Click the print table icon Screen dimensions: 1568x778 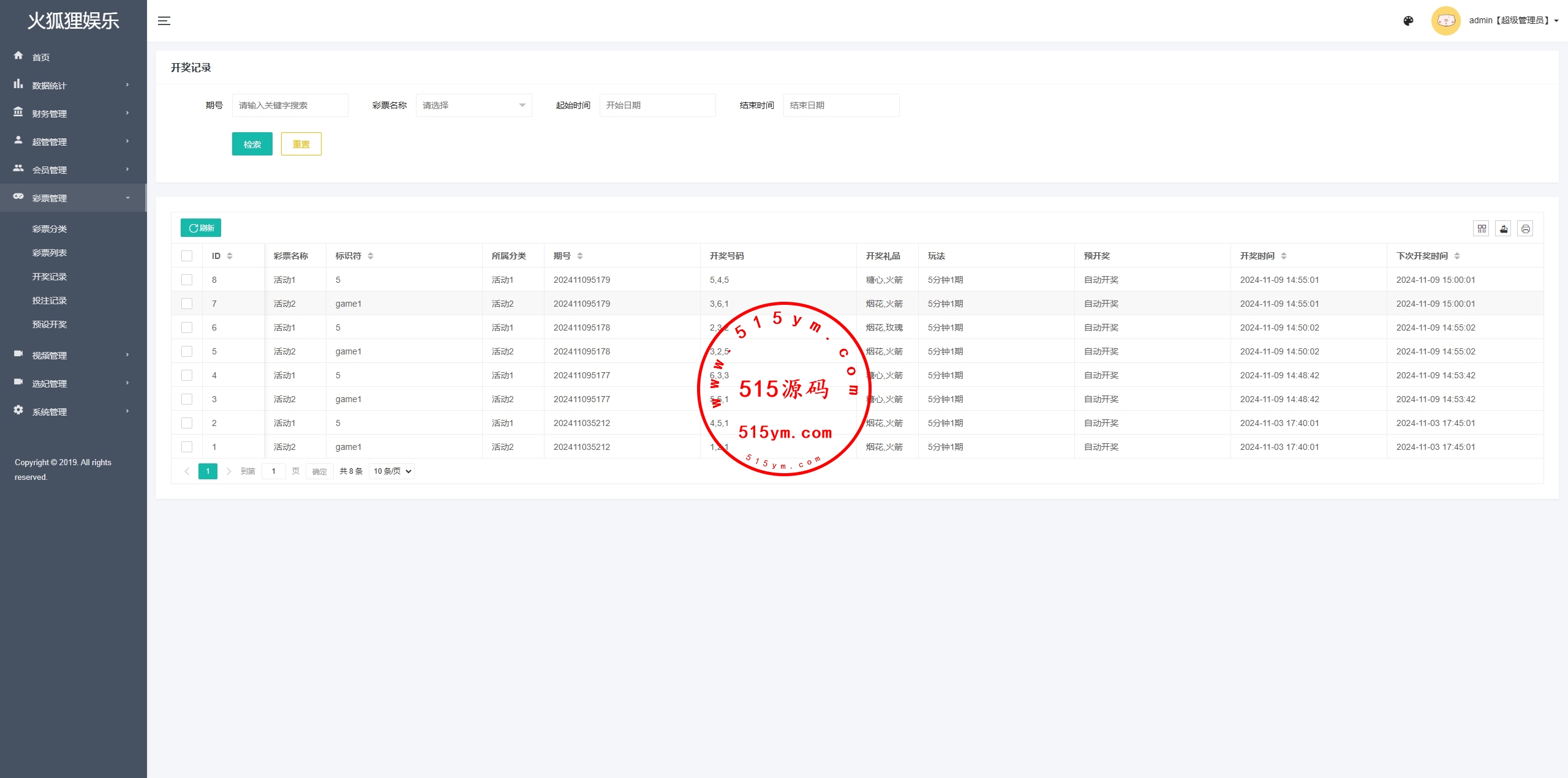coord(1525,228)
